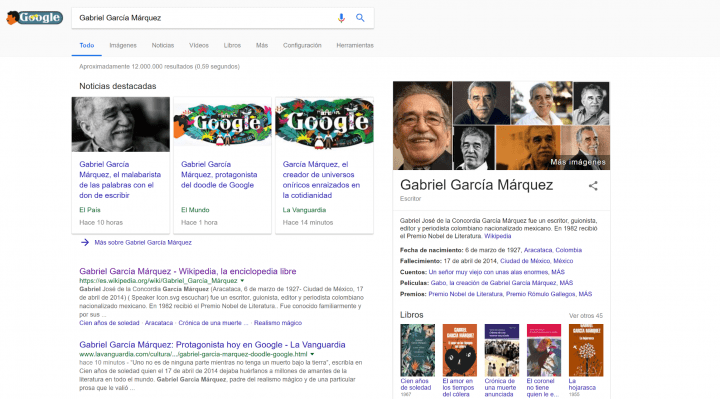Image resolution: width=720 pixels, height=399 pixels.
Task: Click Premio Rómulo Gallegos link
Action: 540,294
